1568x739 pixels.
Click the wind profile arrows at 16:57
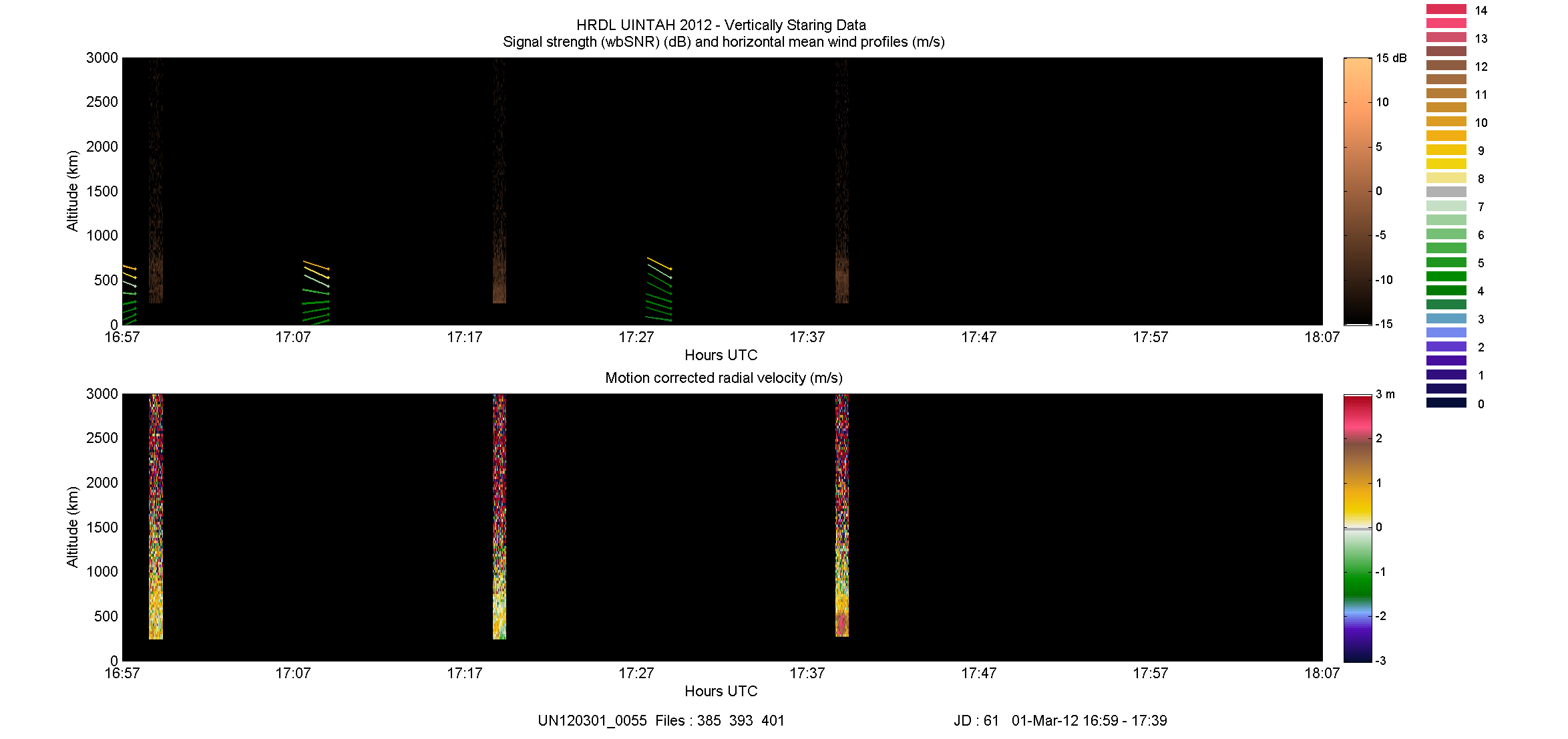[x=130, y=295]
